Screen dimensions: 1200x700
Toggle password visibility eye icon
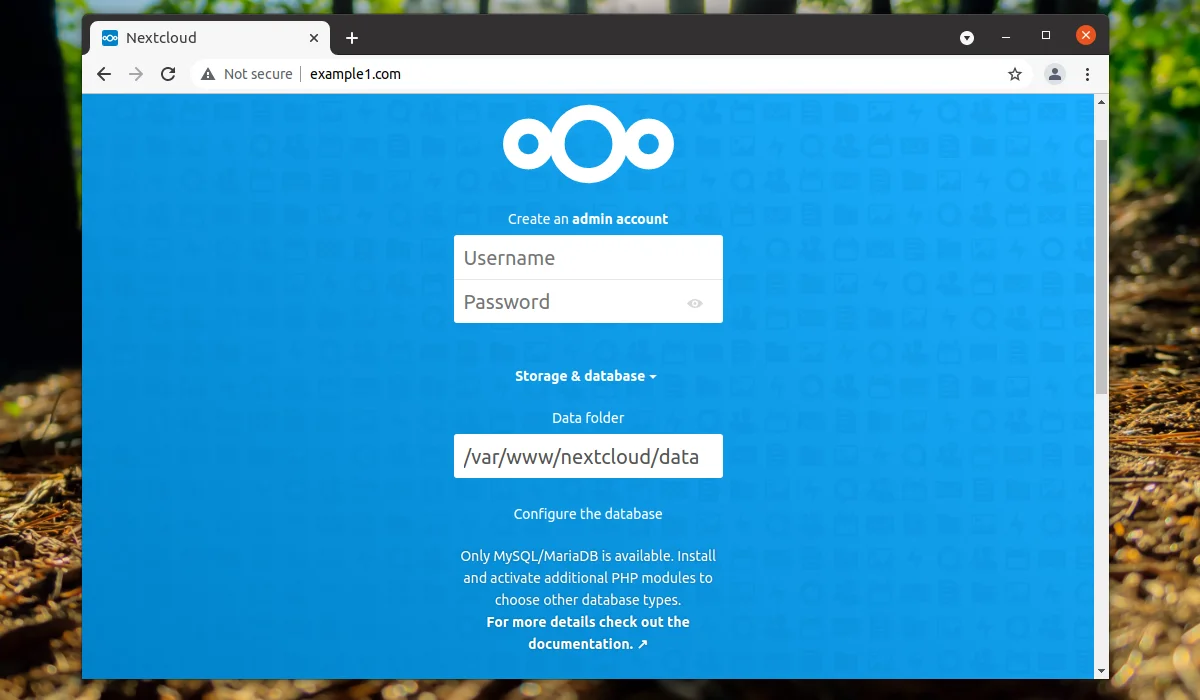(695, 303)
